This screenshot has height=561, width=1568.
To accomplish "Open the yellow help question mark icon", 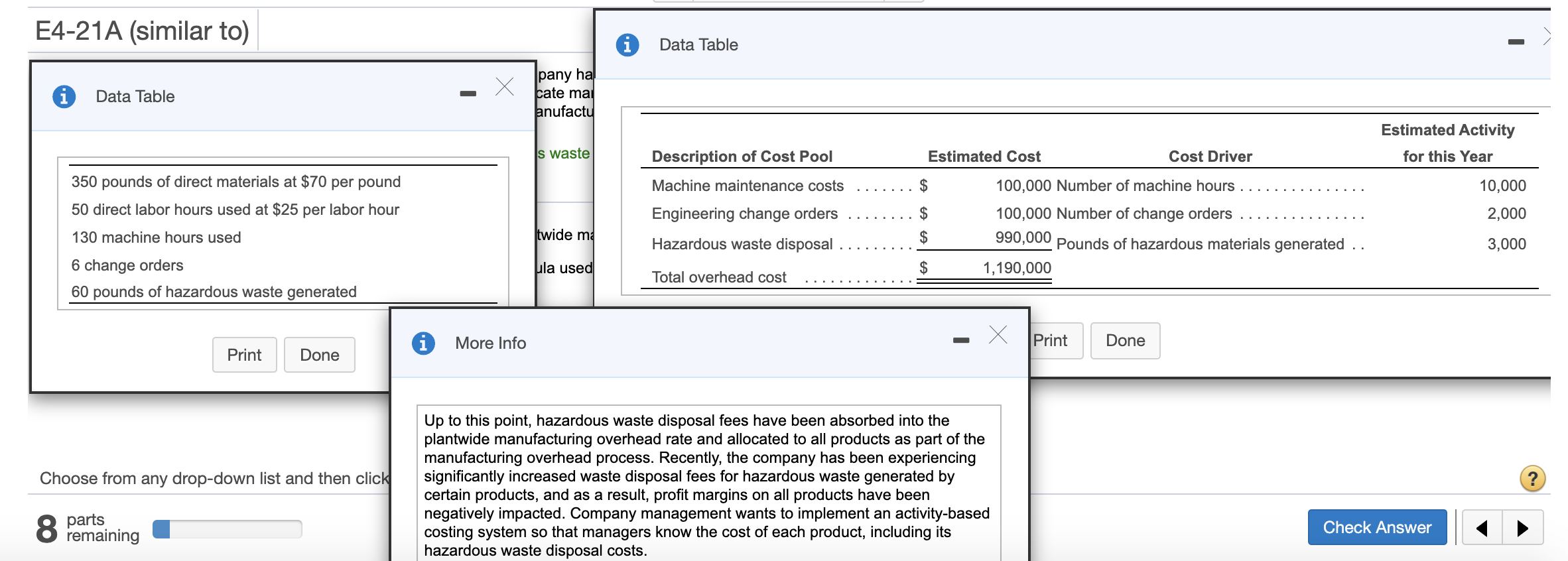I will (x=1532, y=478).
